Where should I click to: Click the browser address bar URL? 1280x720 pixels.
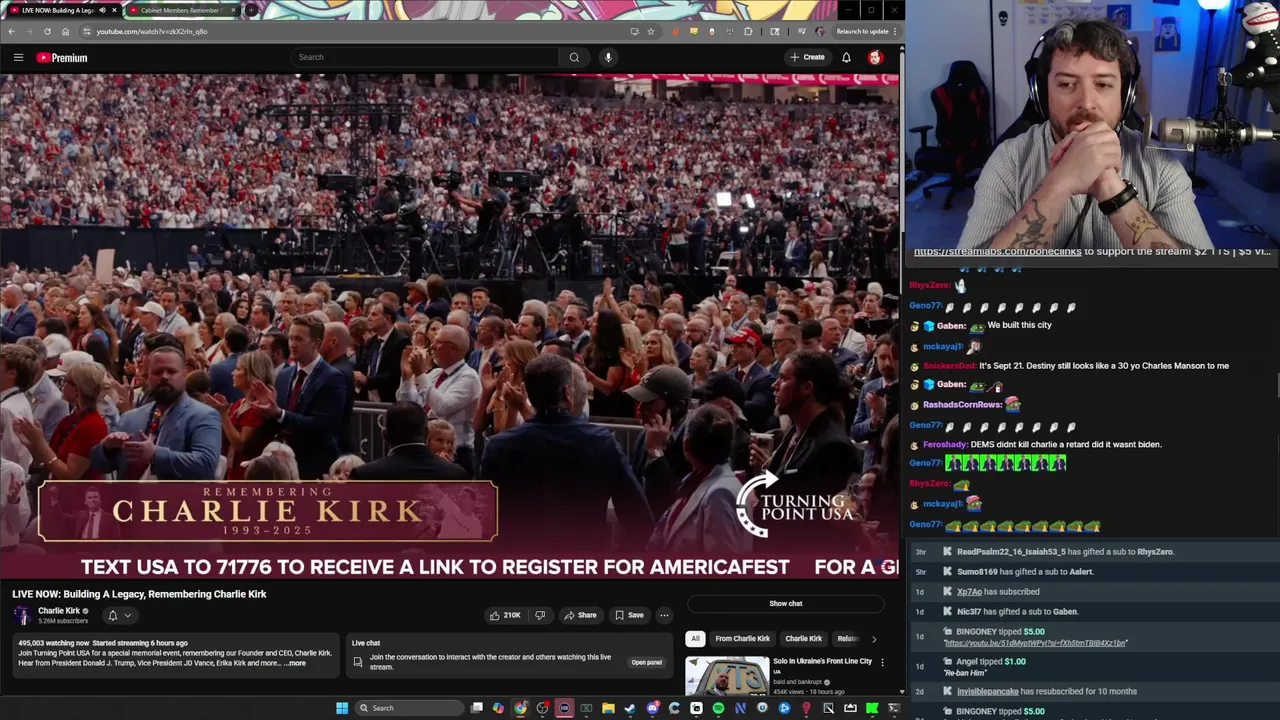click(152, 31)
